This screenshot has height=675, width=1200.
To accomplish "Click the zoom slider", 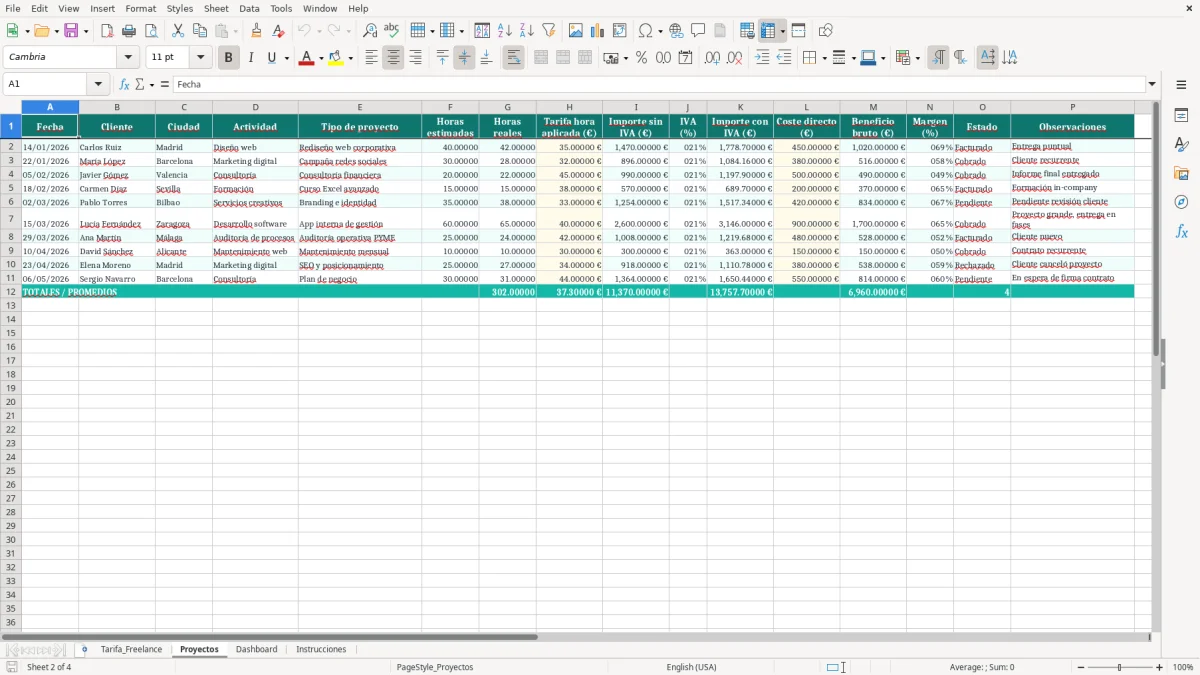I will tap(1119, 667).
